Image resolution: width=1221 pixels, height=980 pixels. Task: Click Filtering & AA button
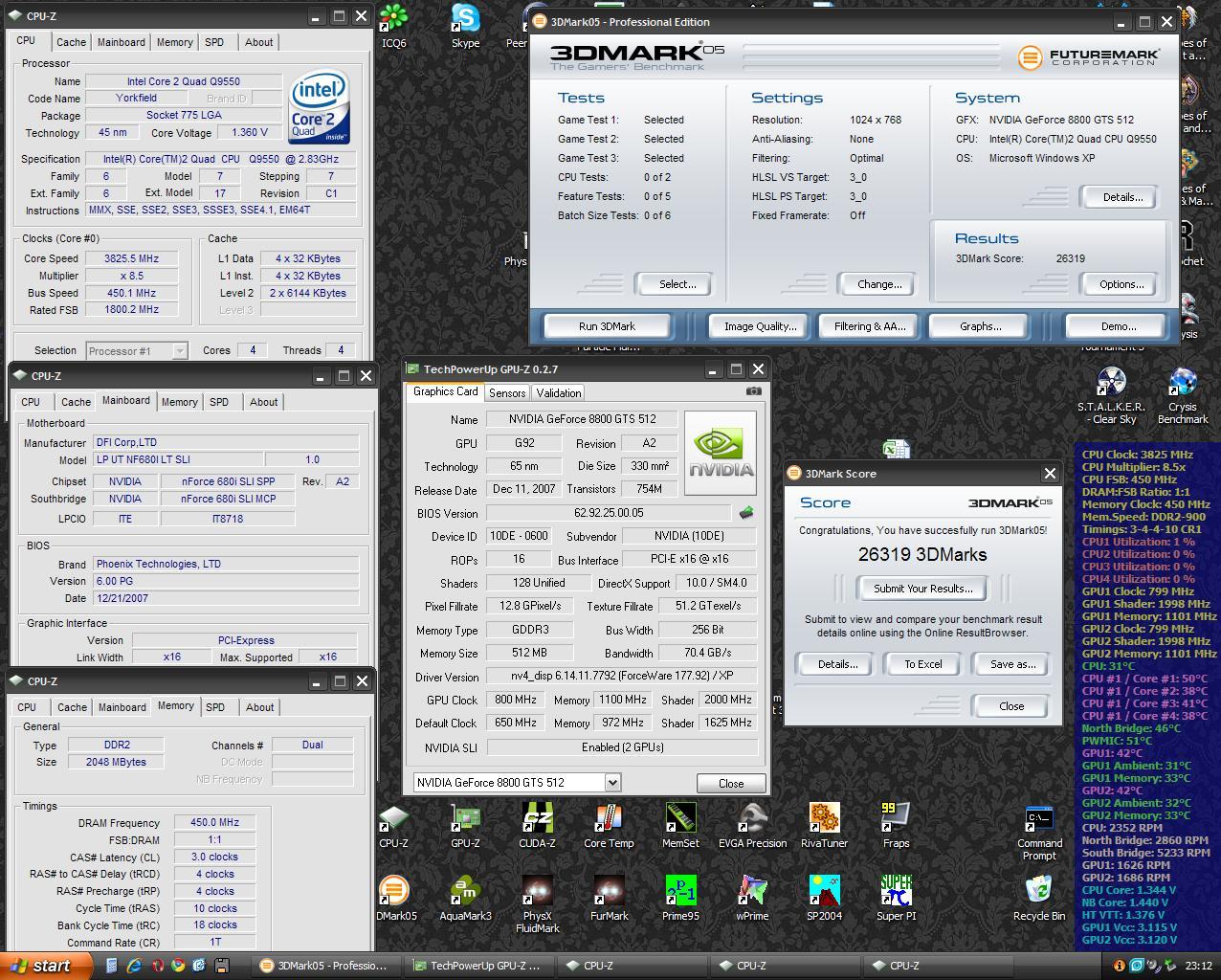click(x=869, y=326)
